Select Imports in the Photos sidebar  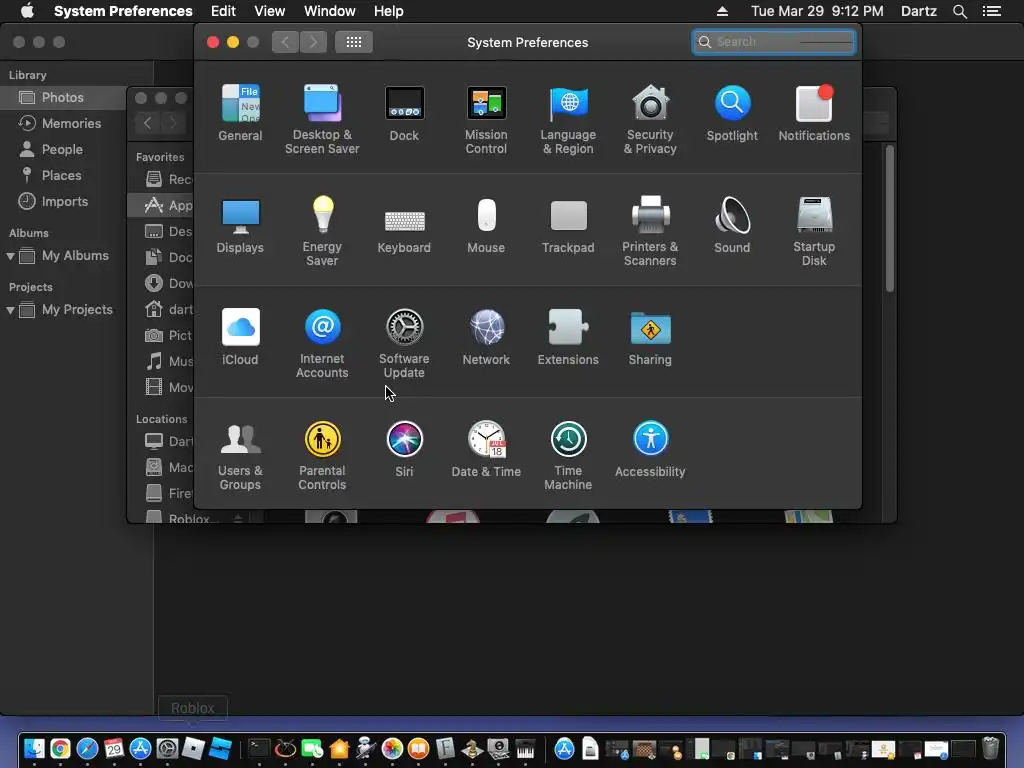click(63, 202)
